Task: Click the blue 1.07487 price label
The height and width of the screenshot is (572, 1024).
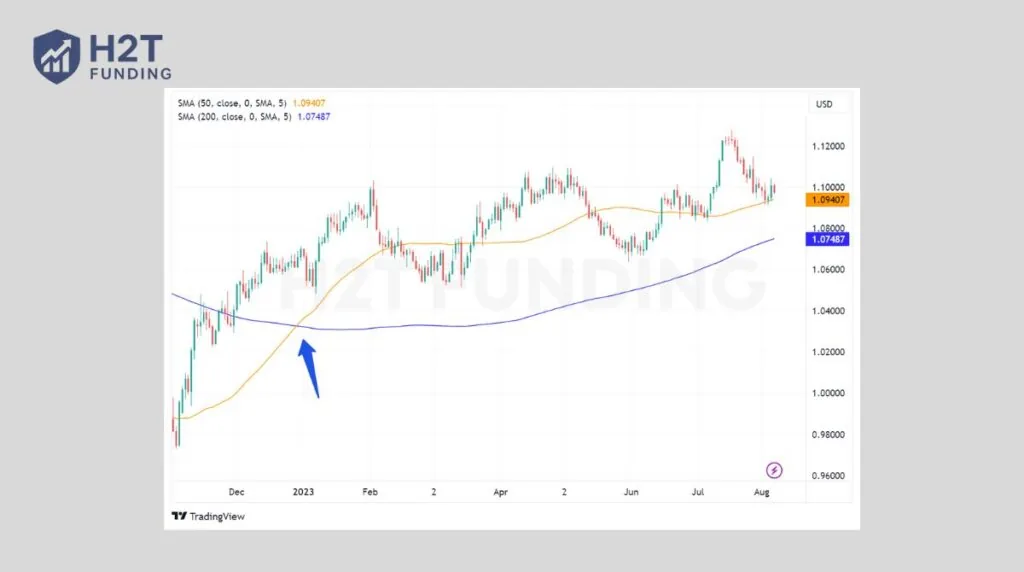Action: coord(827,240)
